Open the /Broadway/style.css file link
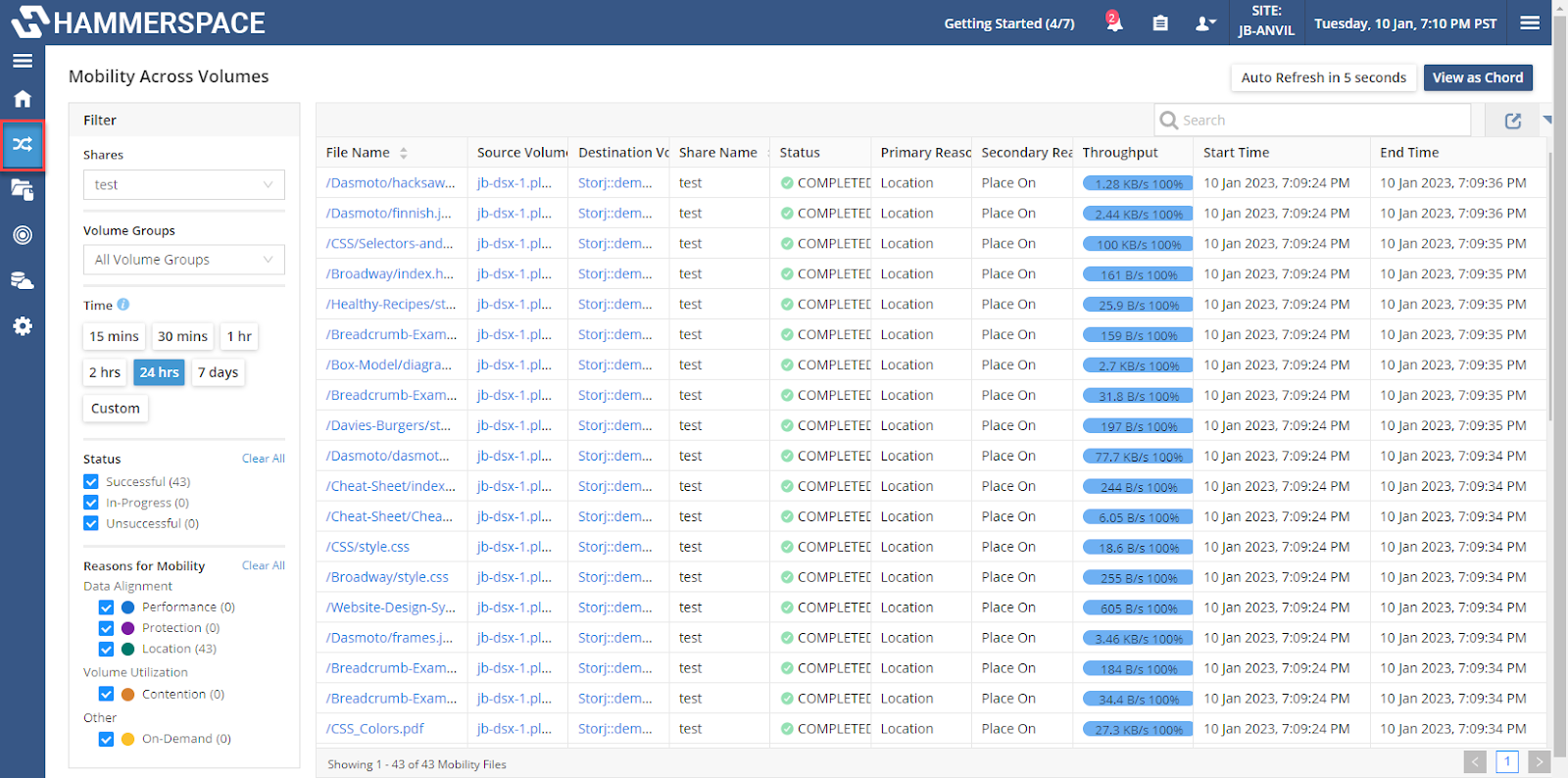This screenshot has height=778, width=1568. [387, 577]
